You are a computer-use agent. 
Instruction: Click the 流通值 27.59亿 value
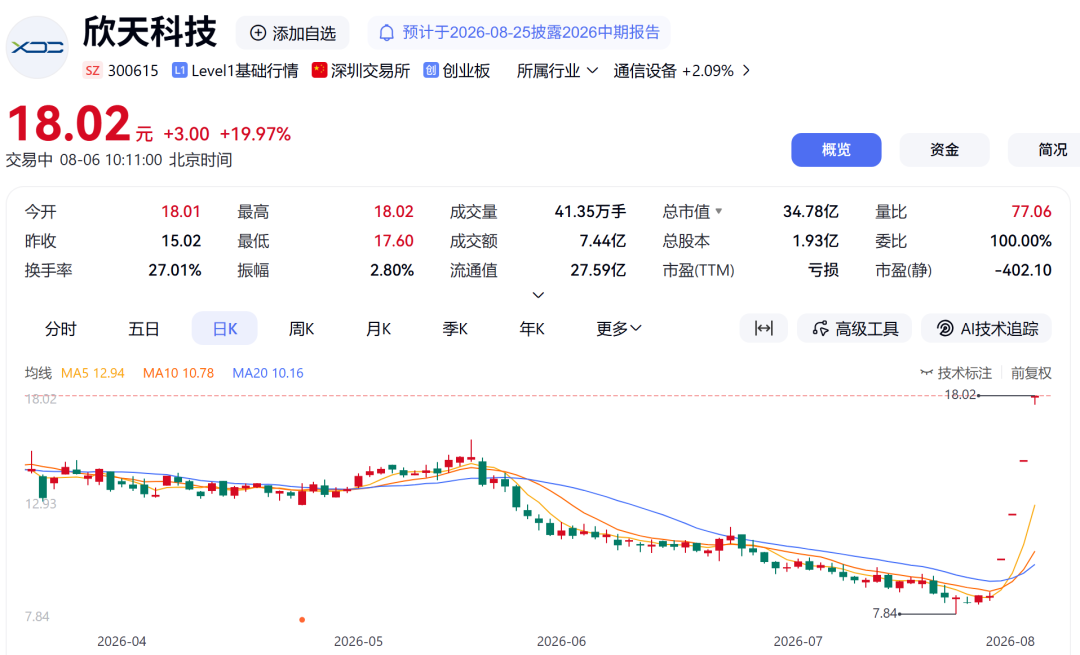[x=598, y=270]
